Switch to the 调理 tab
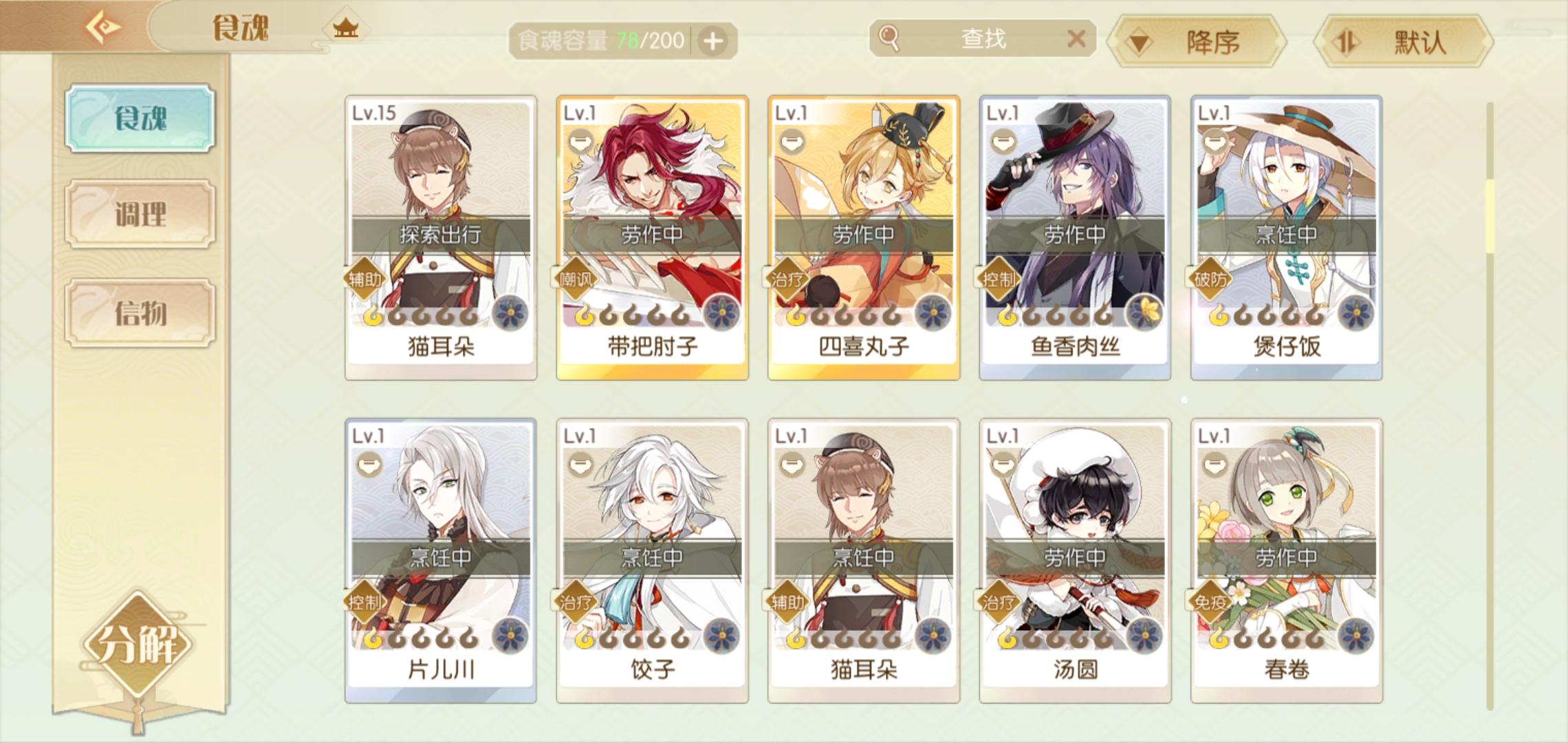Image resolution: width=1568 pixels, height=743 pixels. click(140, 215)
